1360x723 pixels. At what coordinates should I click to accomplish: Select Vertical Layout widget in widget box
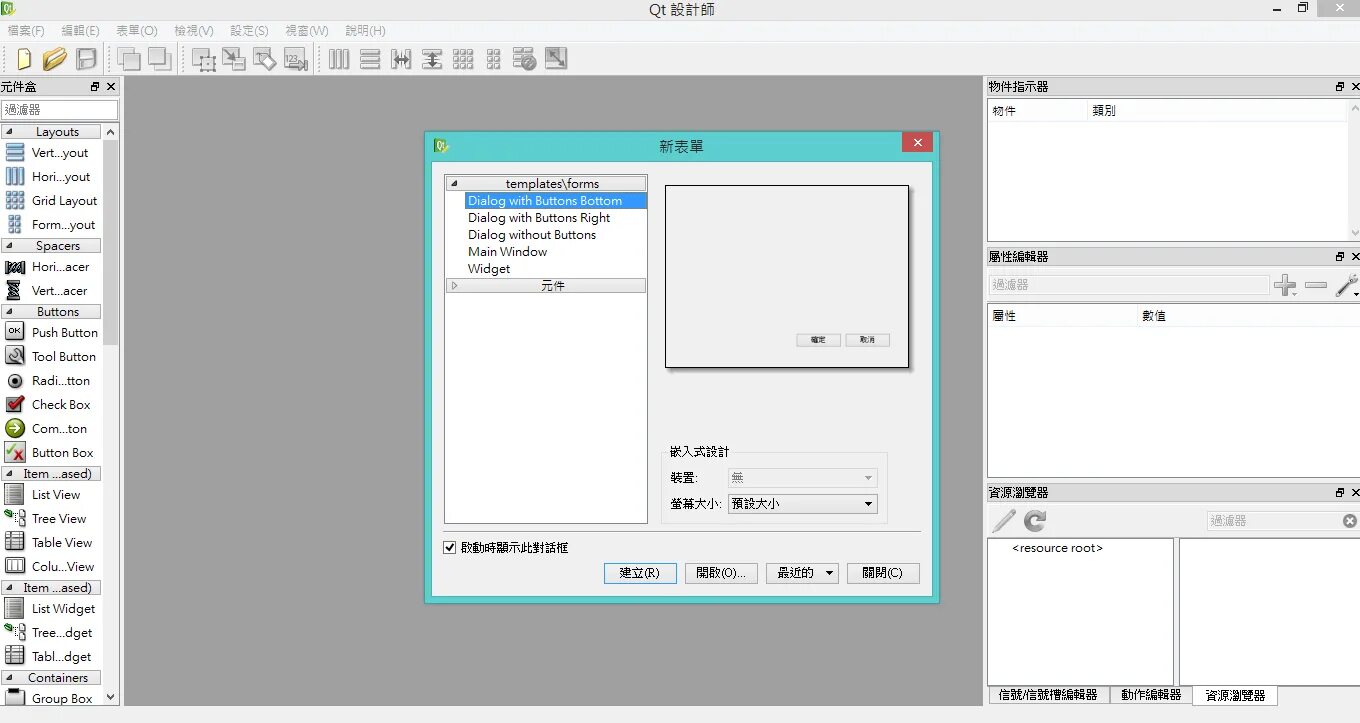pyautogui.click(x=52, y=153)
